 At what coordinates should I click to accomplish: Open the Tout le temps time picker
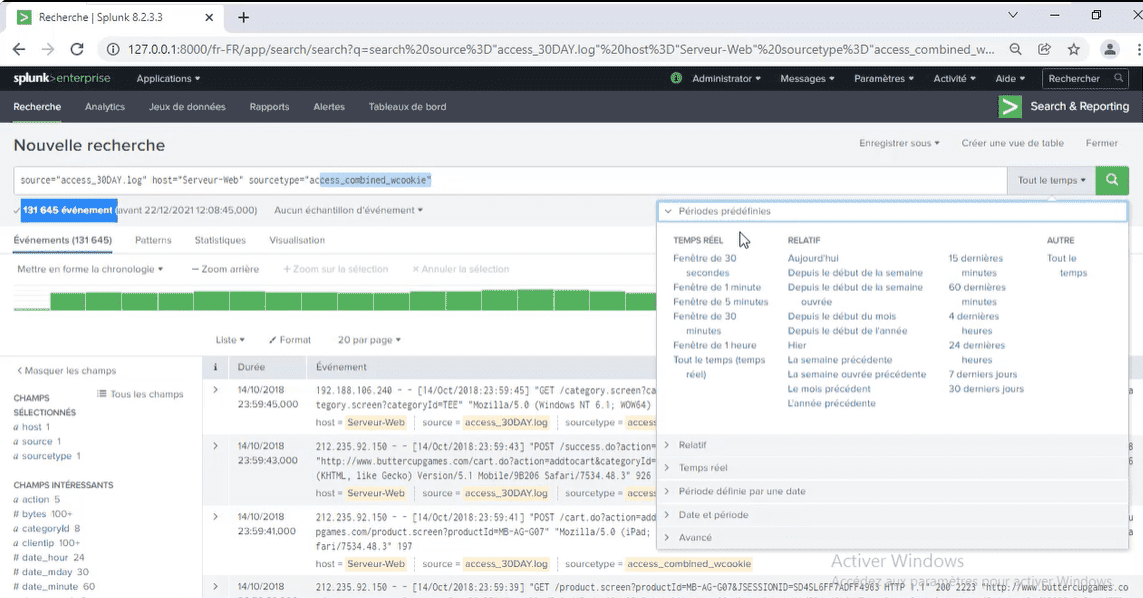[1051, 180]
